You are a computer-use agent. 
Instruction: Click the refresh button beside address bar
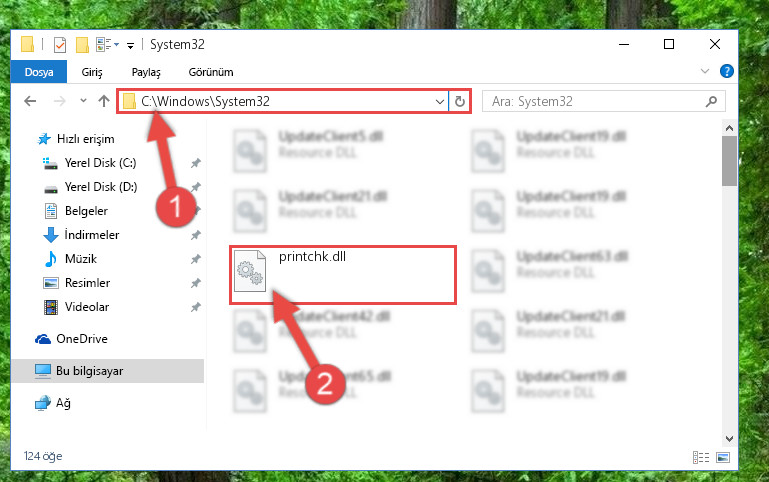click(x=460, y=101)
